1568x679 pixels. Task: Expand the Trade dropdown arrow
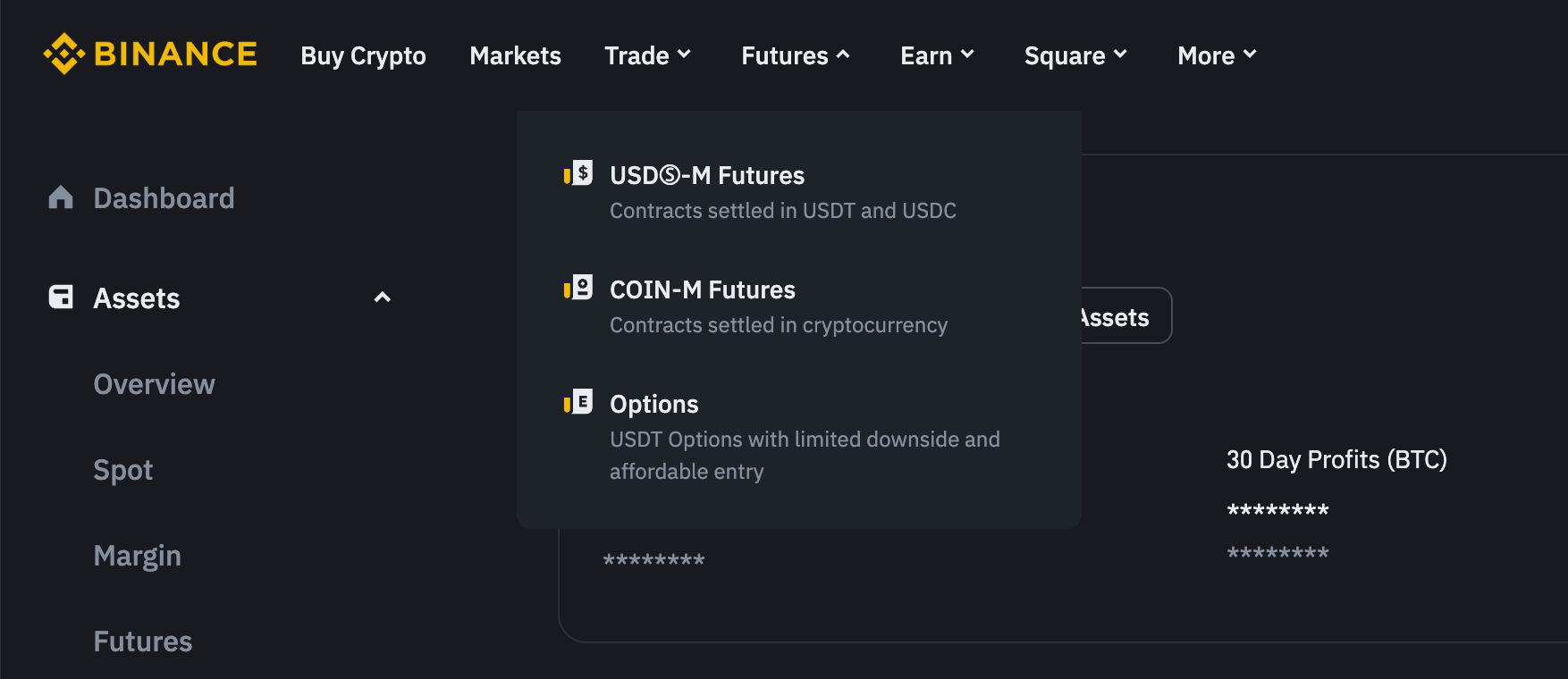click(x=685, y=54)
